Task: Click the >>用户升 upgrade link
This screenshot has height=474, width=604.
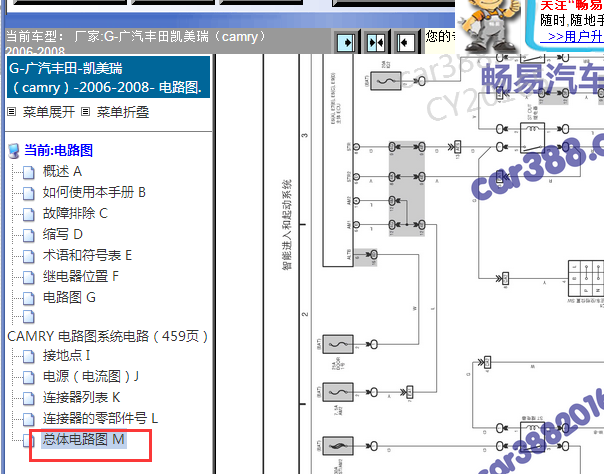Action: (572, 37)
